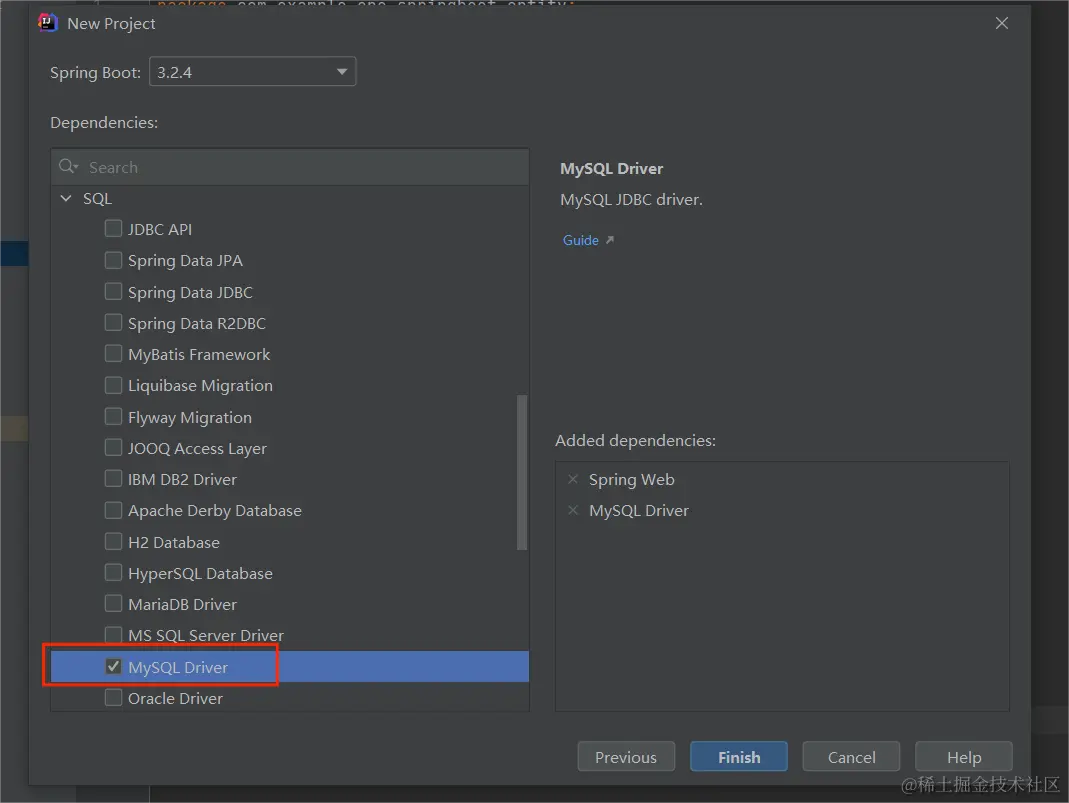Toggle the Flyway Migration checkbox

[x=113, y=416]
